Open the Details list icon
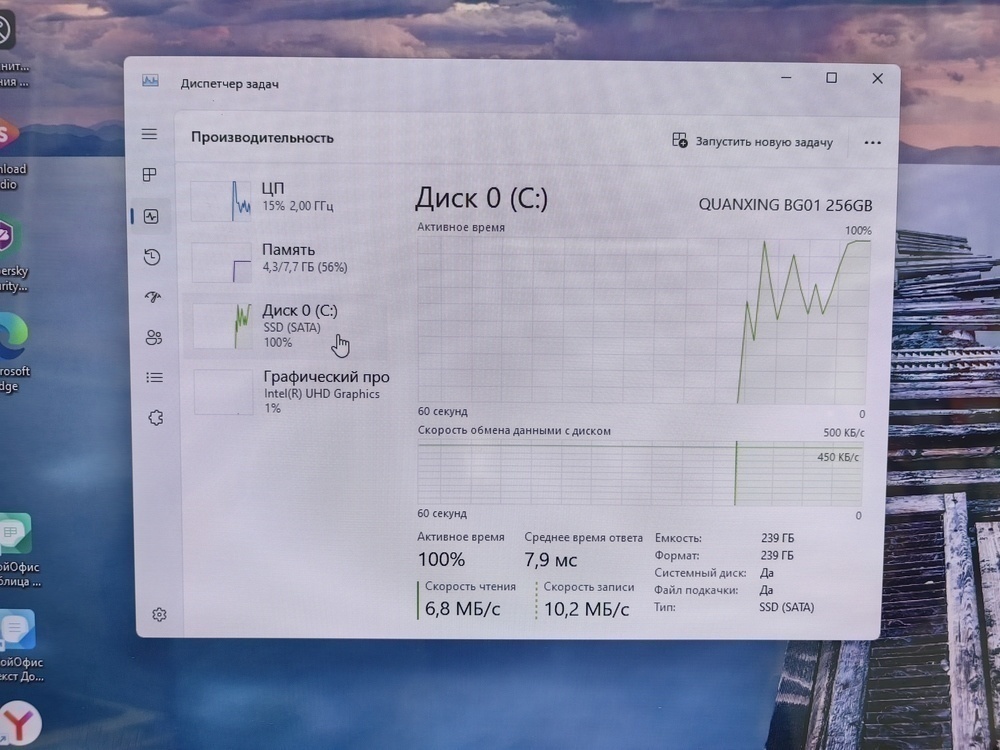This screenshot has width=1000, height=750. (x=154, y=377)
